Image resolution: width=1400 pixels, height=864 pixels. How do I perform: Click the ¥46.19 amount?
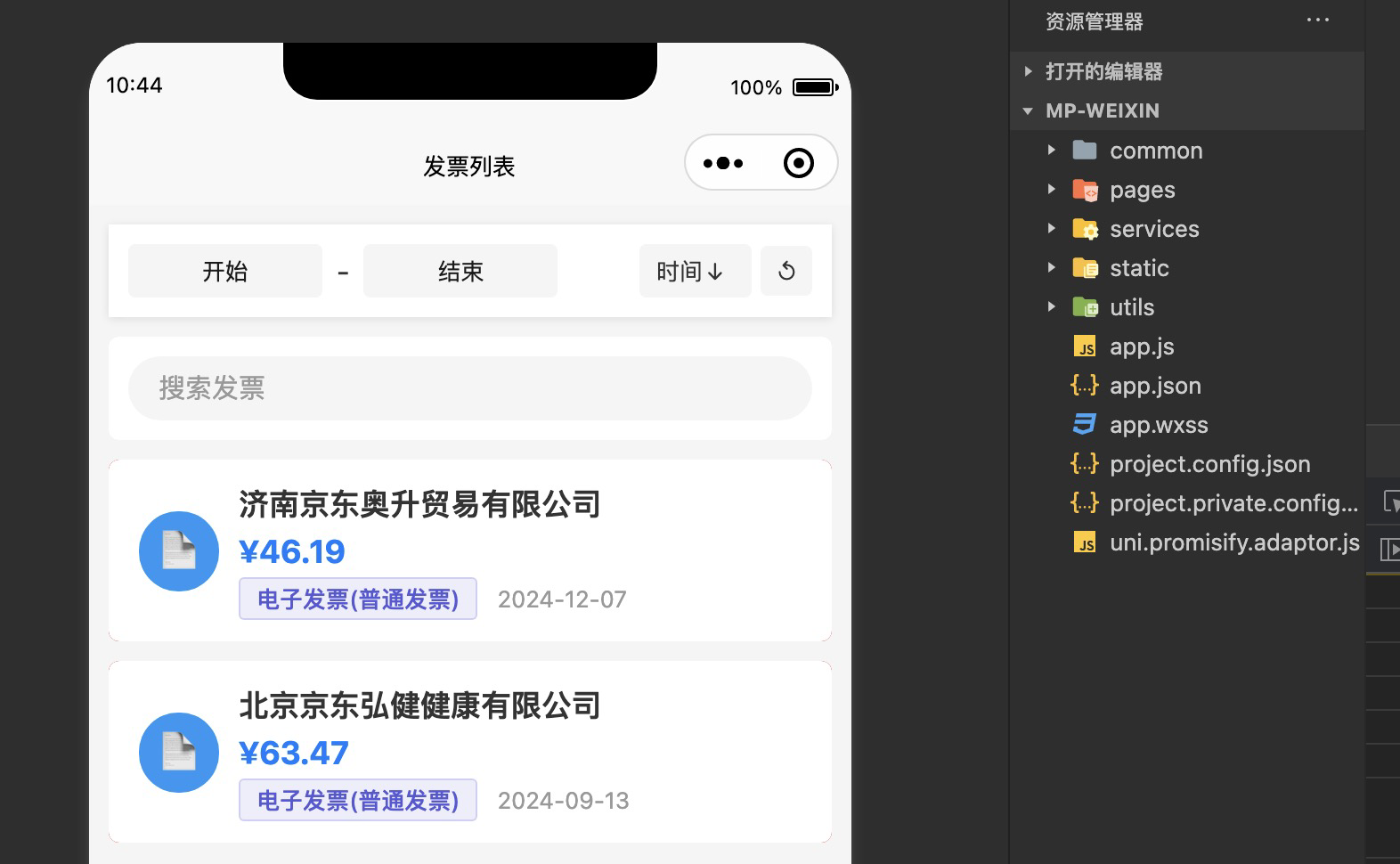coord(292,552)
